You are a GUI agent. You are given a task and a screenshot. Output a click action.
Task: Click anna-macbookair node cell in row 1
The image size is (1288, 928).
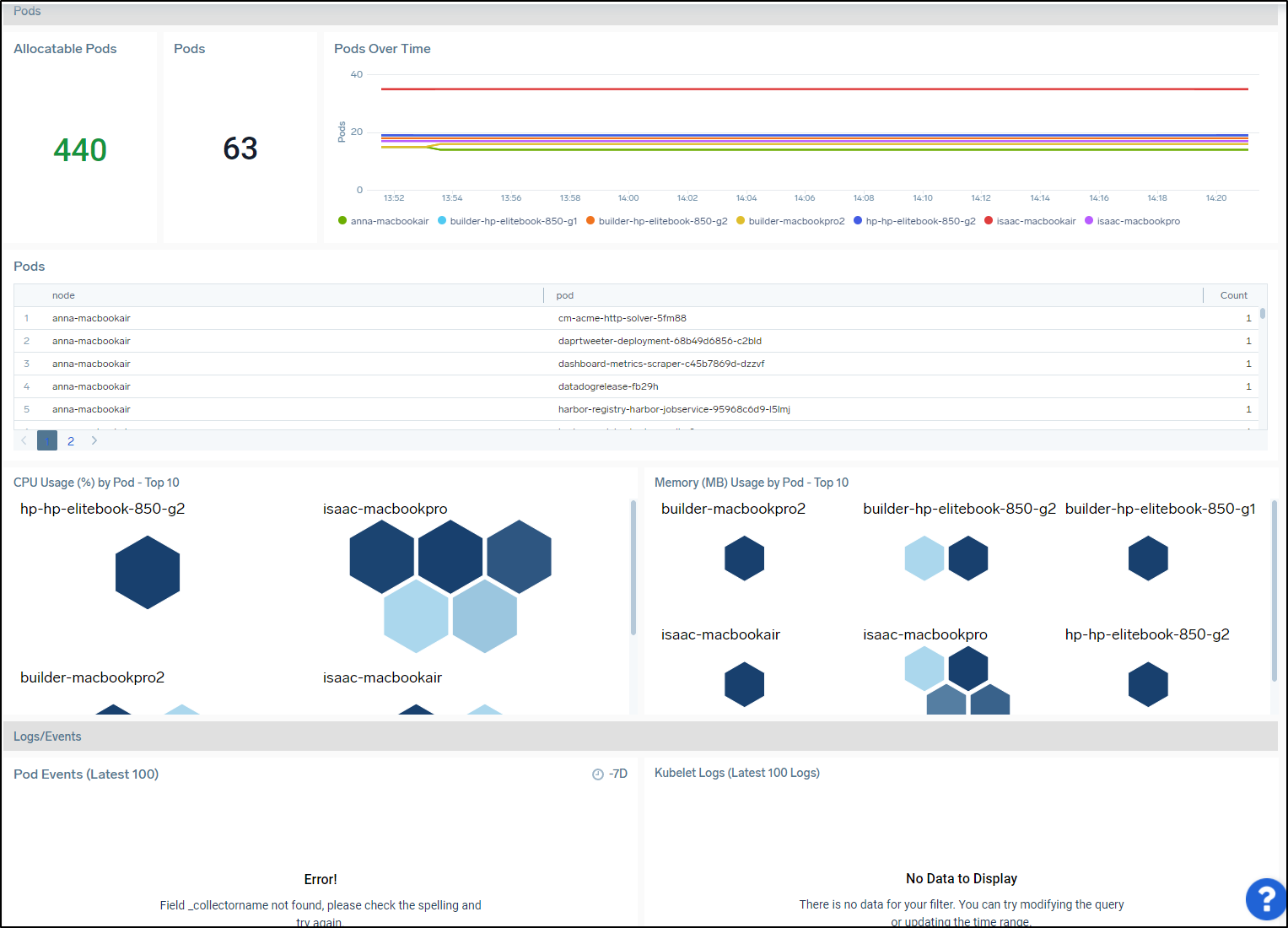click(91, 318)
